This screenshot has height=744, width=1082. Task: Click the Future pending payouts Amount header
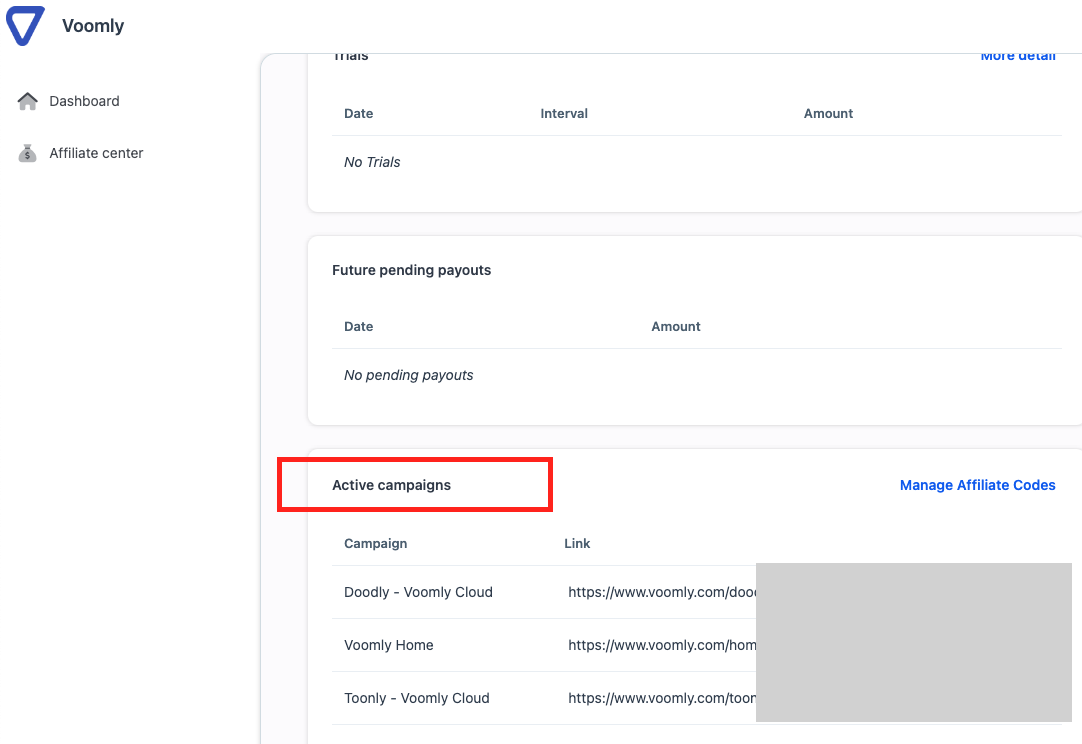click(676, 327)
